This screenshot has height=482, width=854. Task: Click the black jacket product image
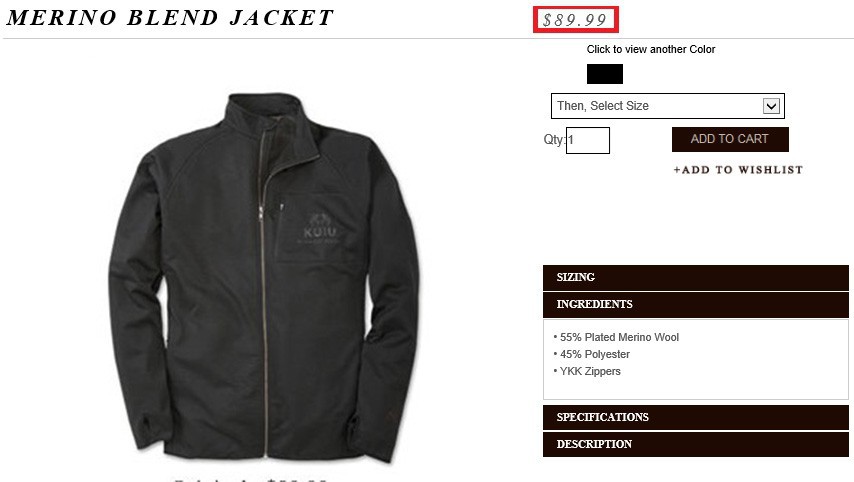[264, 278]
